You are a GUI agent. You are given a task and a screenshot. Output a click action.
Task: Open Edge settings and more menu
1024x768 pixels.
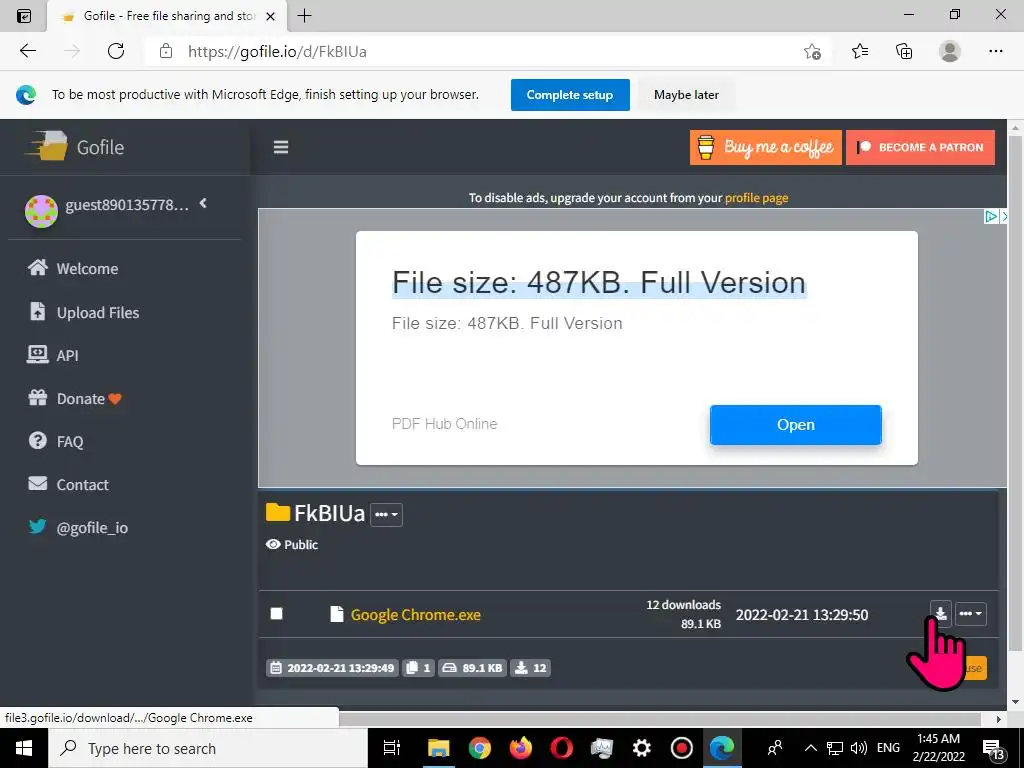995,51
